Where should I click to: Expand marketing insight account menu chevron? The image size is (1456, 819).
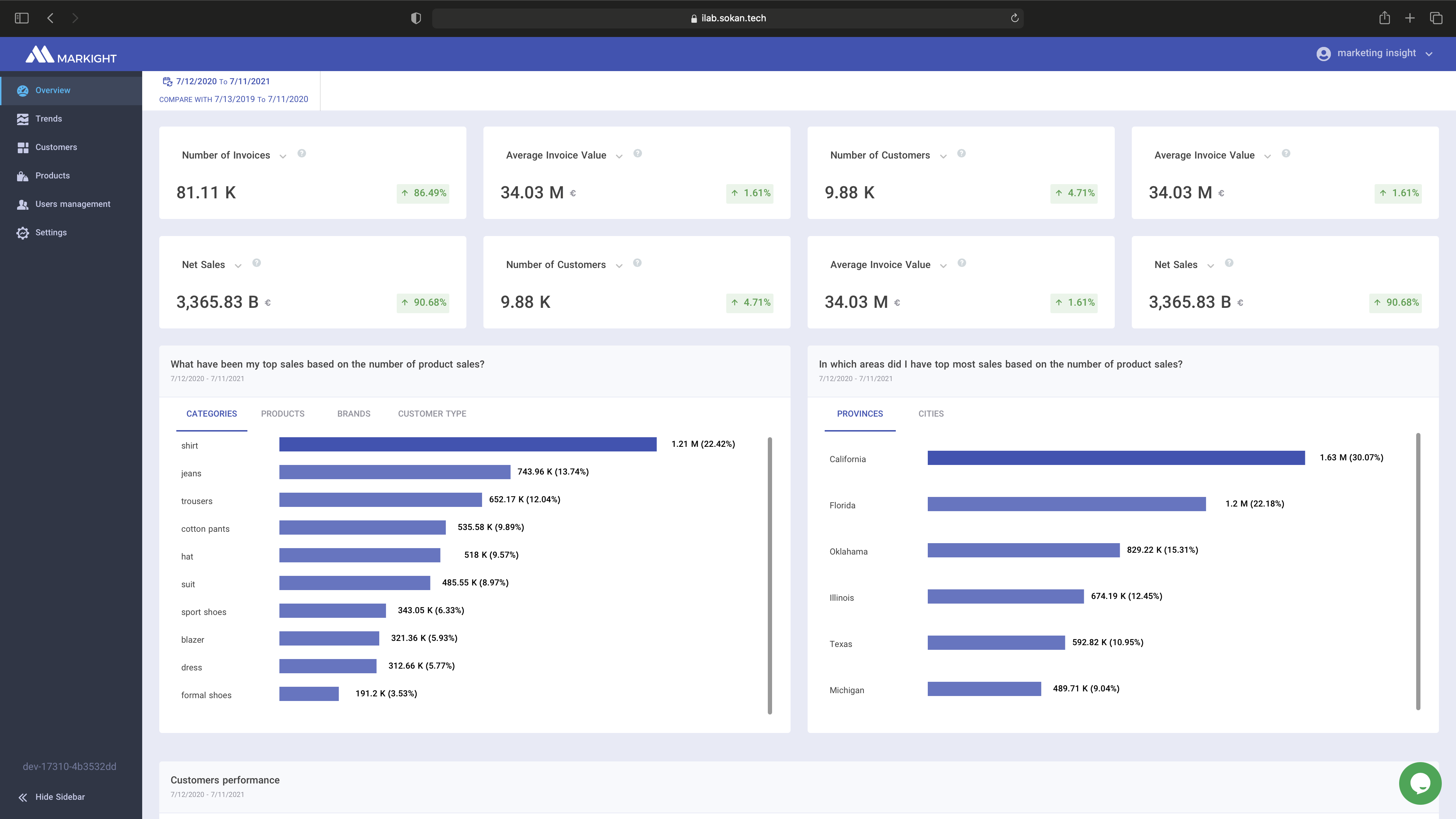[1429, 54]
